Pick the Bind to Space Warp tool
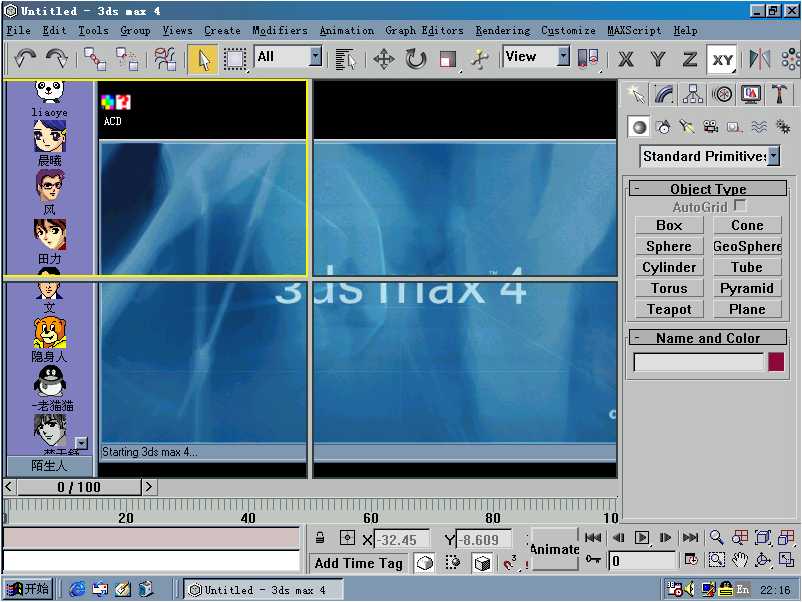 click(x=165, y=59)
